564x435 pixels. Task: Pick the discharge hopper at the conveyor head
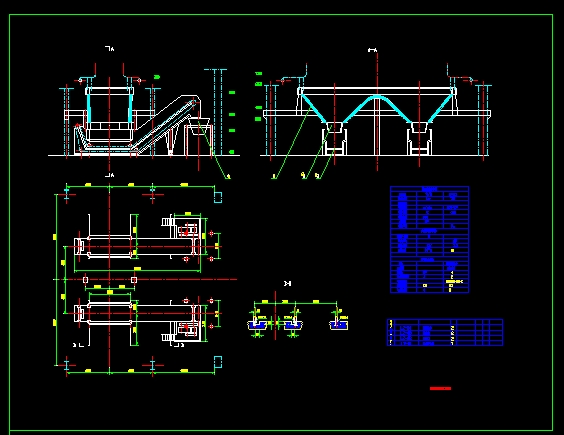coord(199,126)
